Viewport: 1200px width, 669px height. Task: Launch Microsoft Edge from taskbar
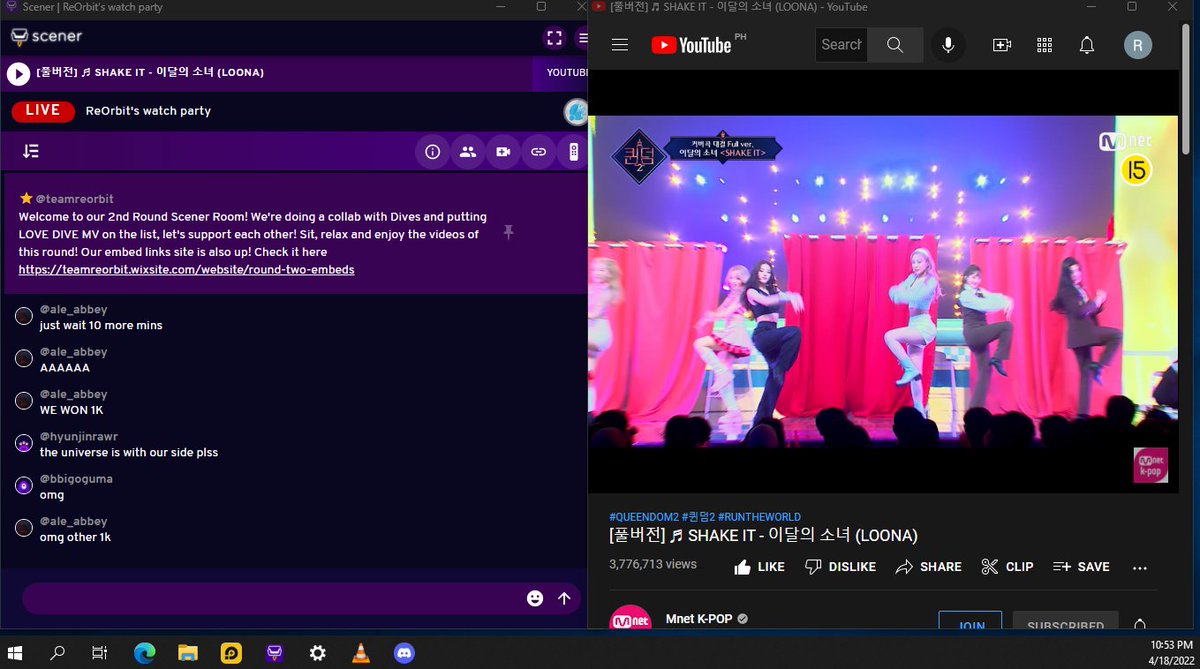coord(145,653)
